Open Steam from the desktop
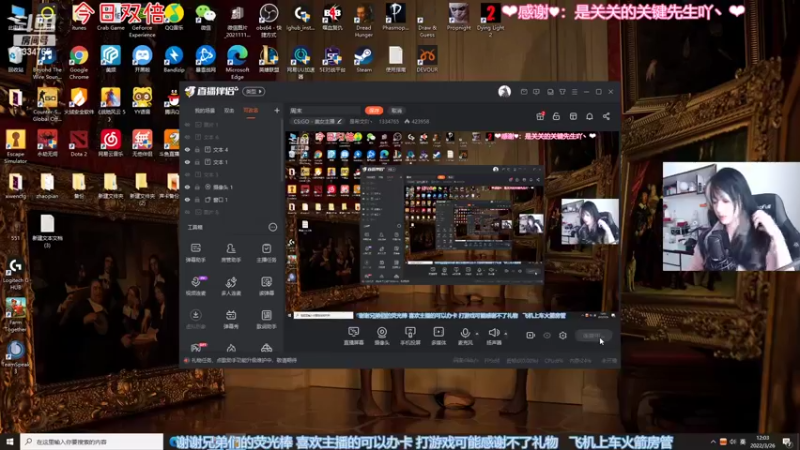 tap(364, 60)
